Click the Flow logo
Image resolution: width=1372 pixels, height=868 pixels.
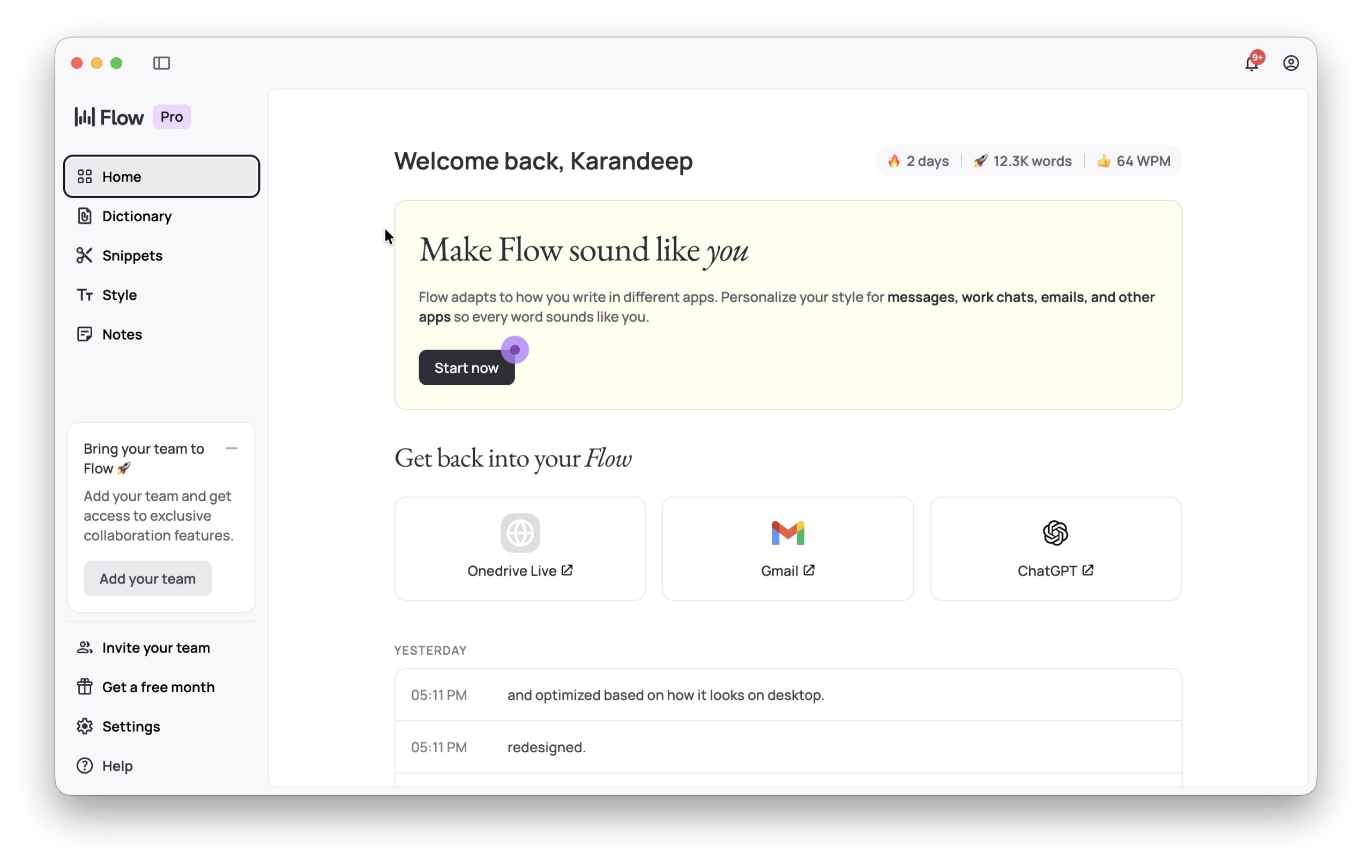tap(108, 117)
